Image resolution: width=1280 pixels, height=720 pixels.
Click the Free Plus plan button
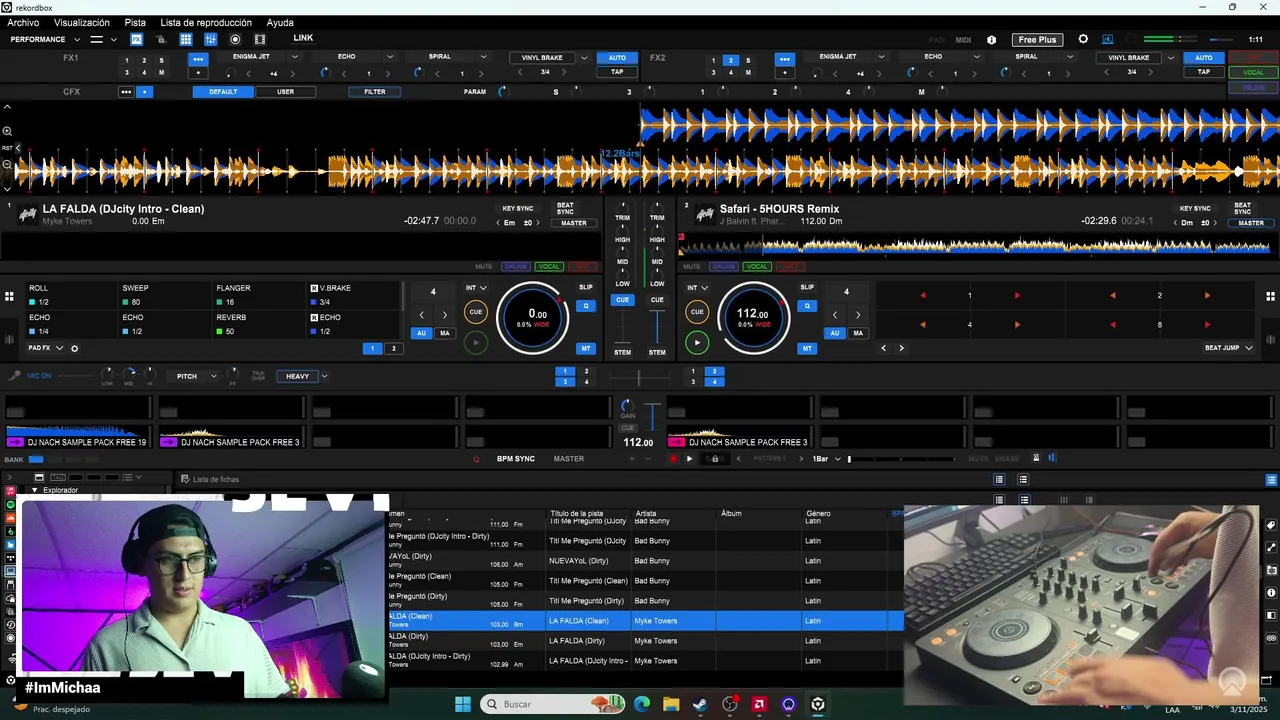point(1037,40)
